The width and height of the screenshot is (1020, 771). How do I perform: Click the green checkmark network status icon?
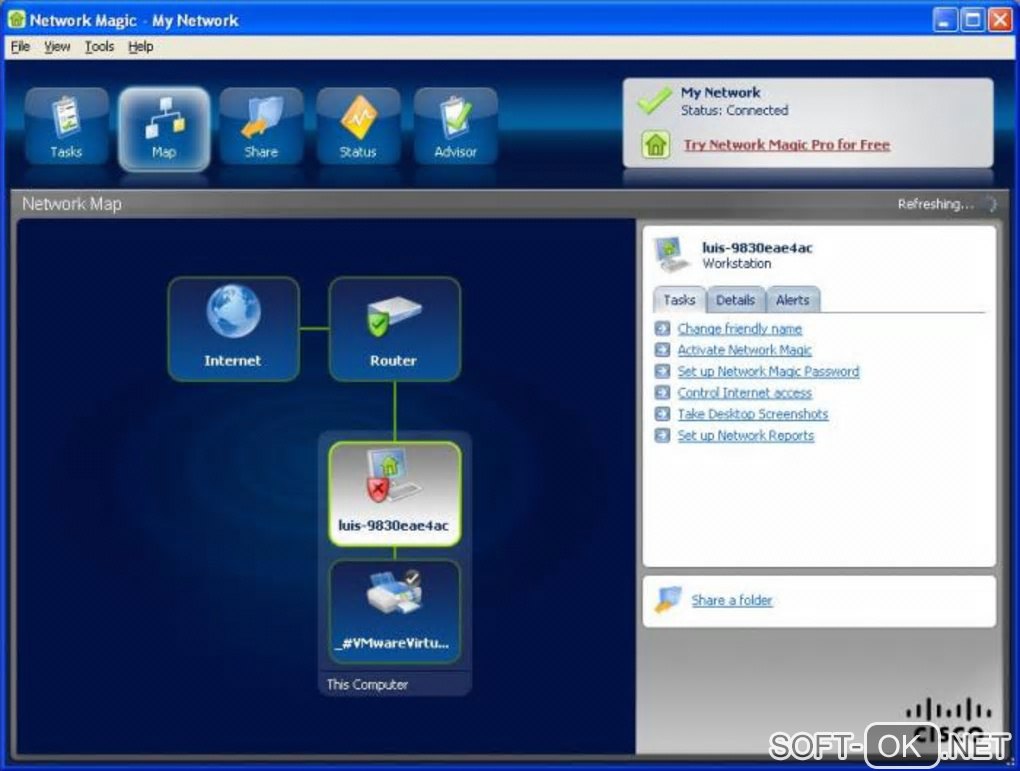[654, 101]
